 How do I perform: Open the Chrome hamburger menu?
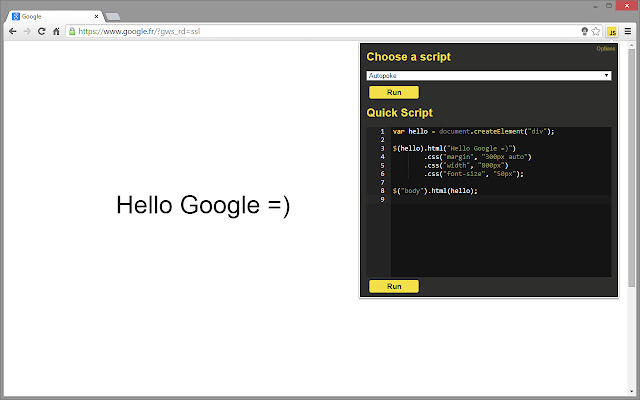[x=628, y=31]
